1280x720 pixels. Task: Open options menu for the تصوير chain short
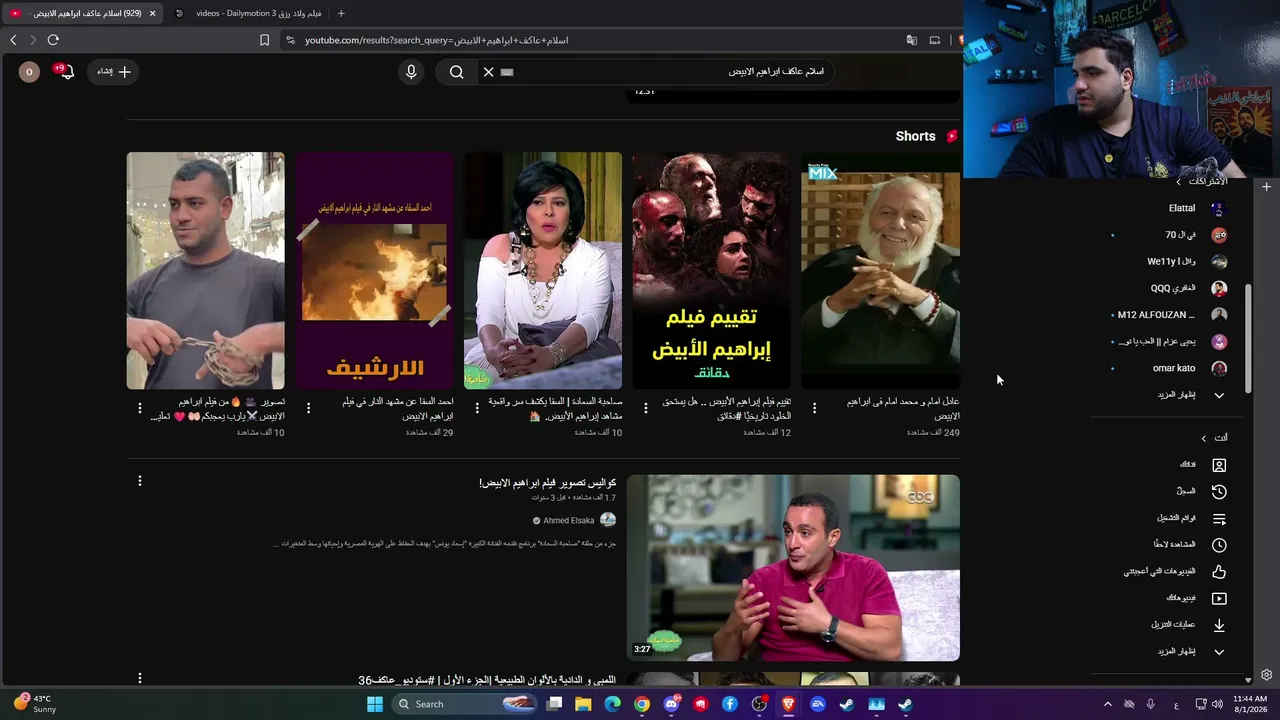140,408
